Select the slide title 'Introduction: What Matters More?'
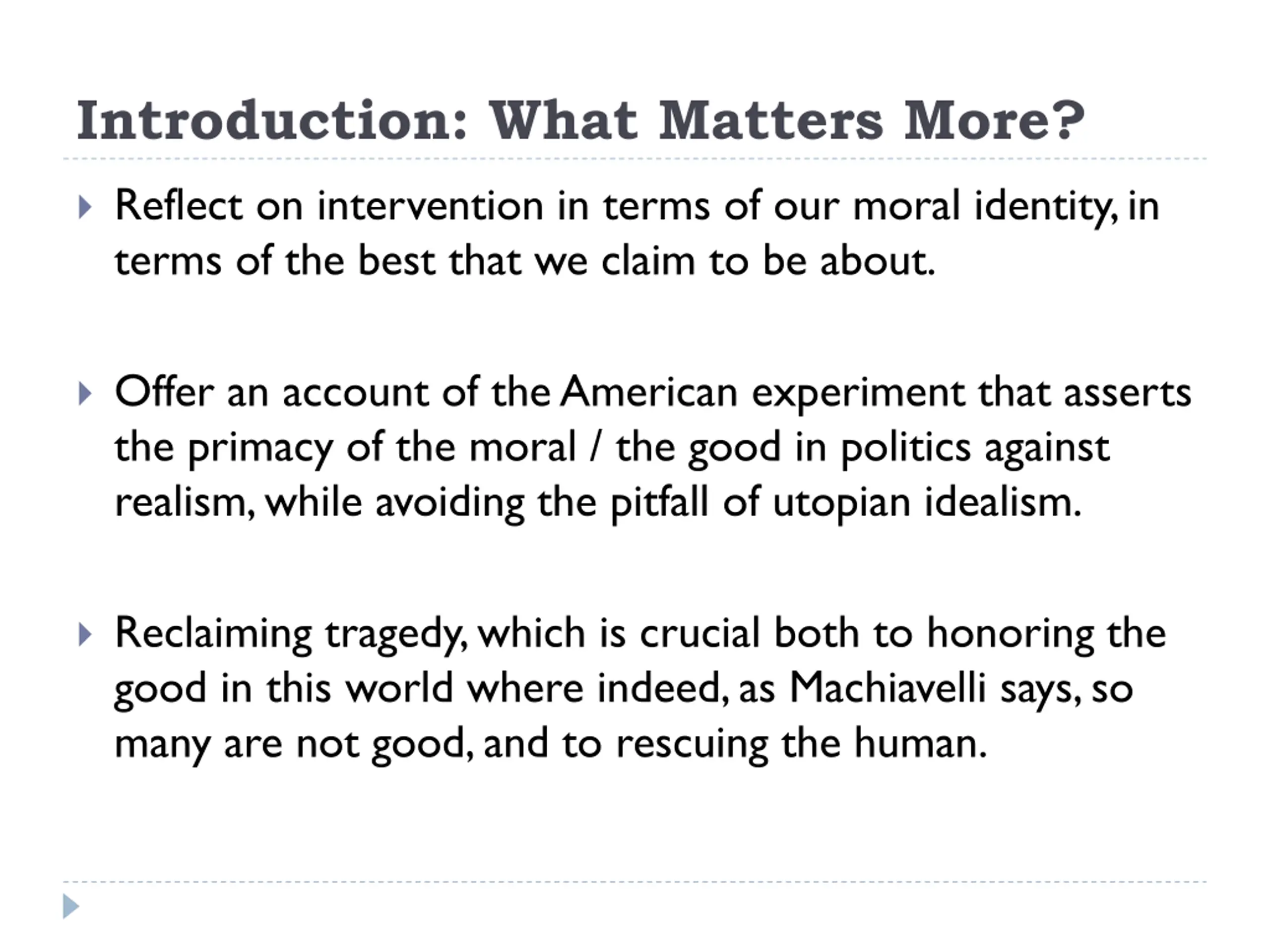The image size is (1270, 952). 580,120
